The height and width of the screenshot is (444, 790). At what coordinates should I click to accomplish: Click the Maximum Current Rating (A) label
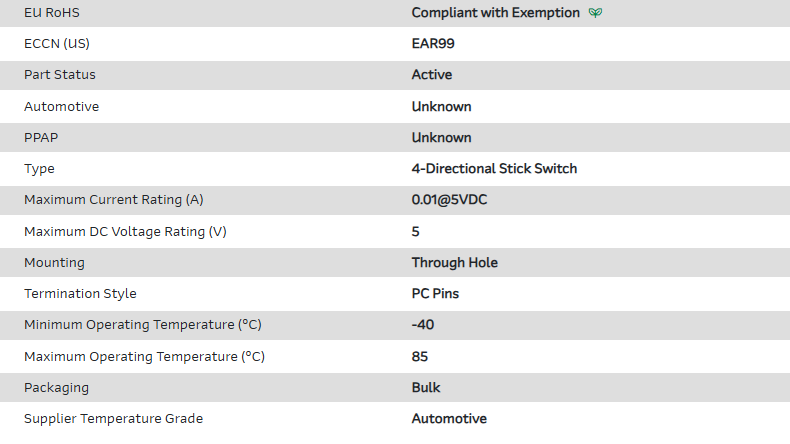113,200
